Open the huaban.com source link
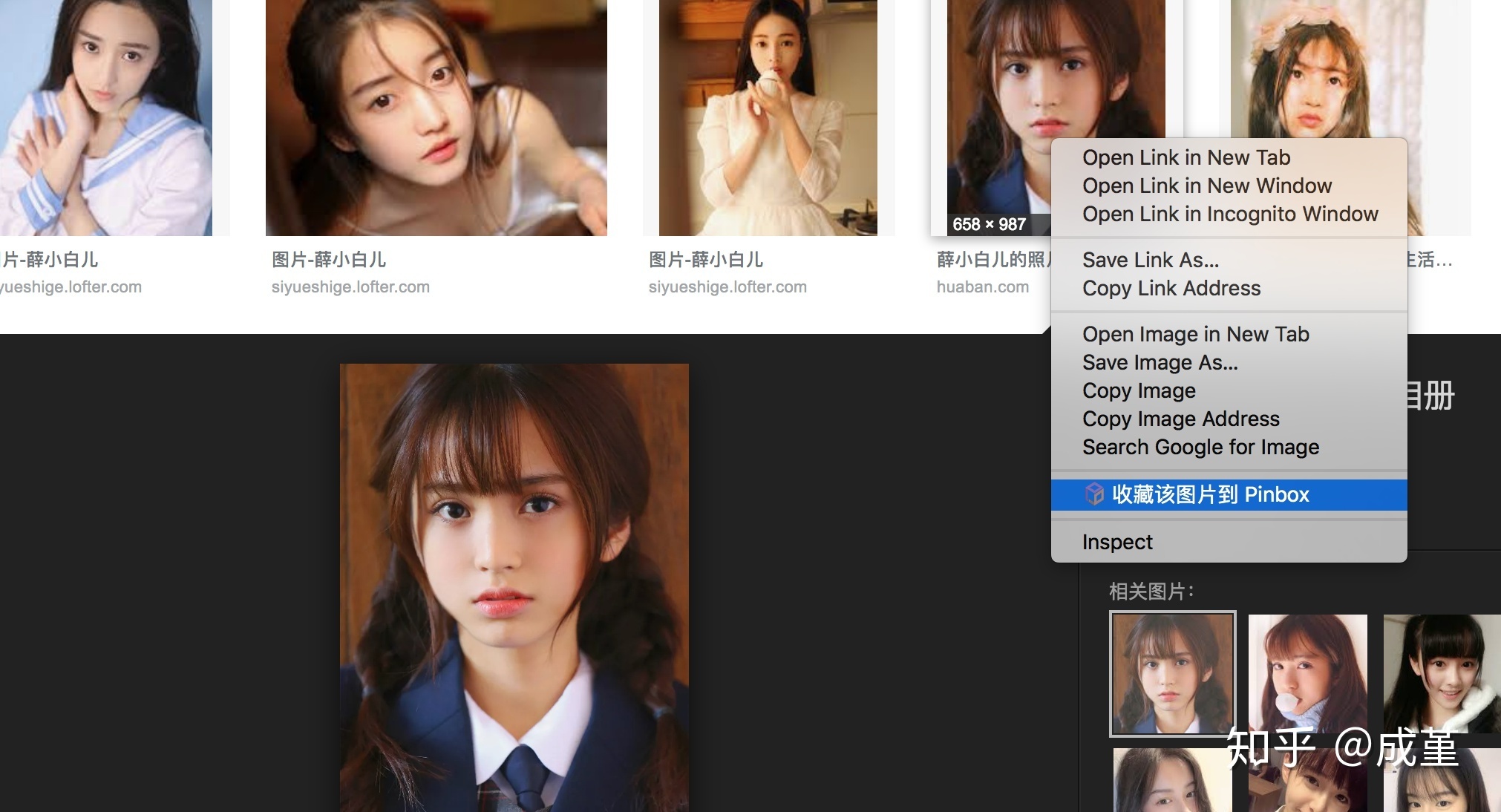The image size is (1501, 812). point(982,287)
